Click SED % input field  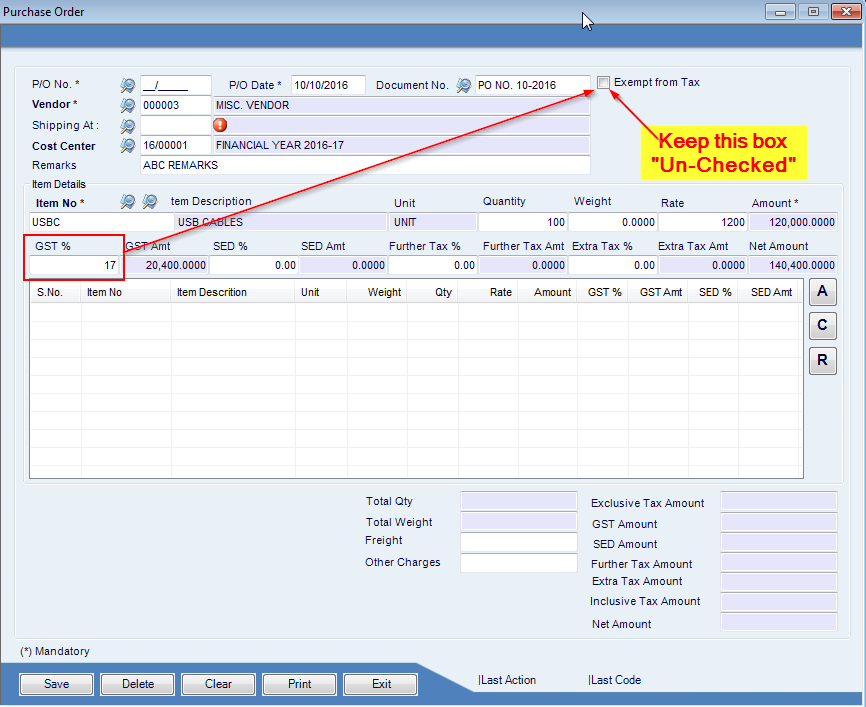tap(254, 265)
